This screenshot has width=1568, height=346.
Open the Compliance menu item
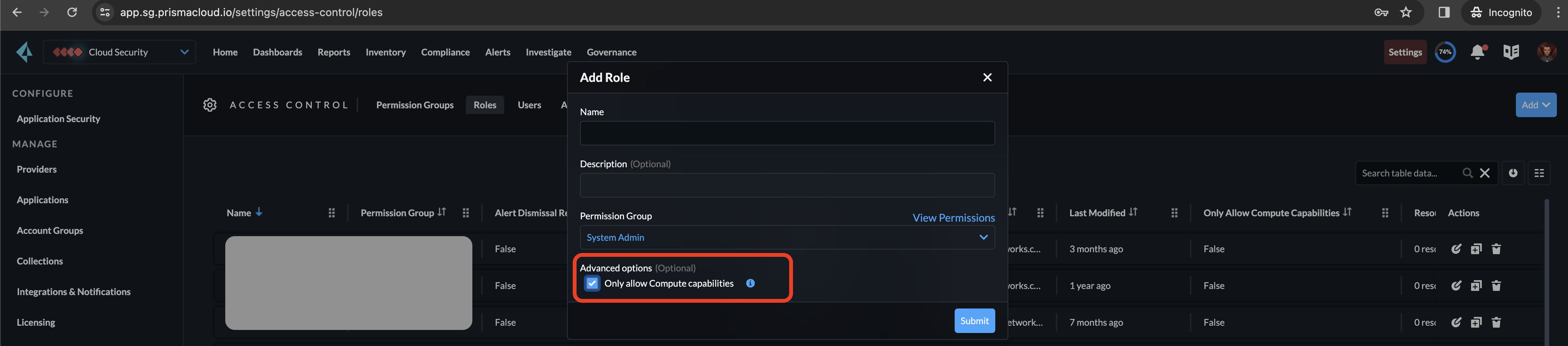click(x=445, y=52)
